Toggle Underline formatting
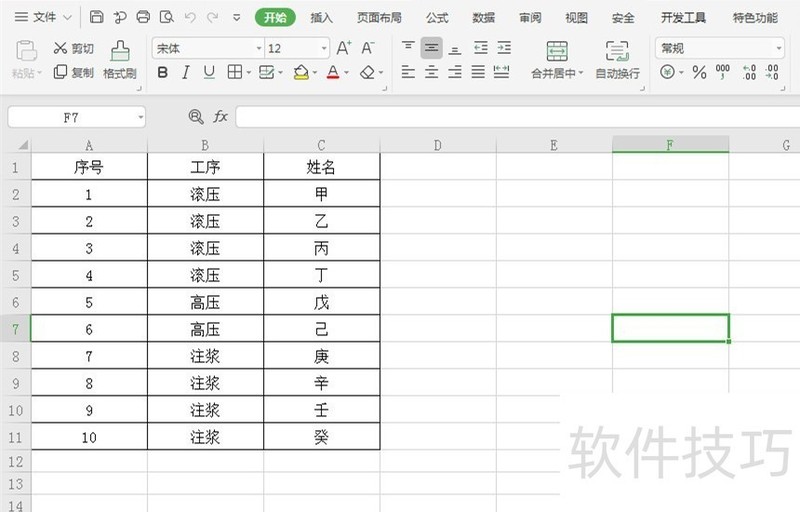This screenshot has width=800, height=512. pos(209,72)
